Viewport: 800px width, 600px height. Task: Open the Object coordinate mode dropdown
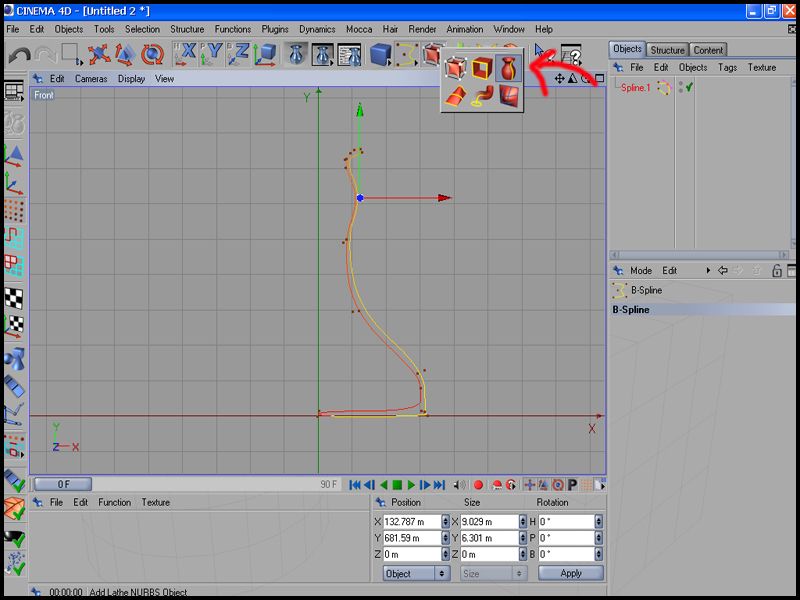(x=416, y=573)
